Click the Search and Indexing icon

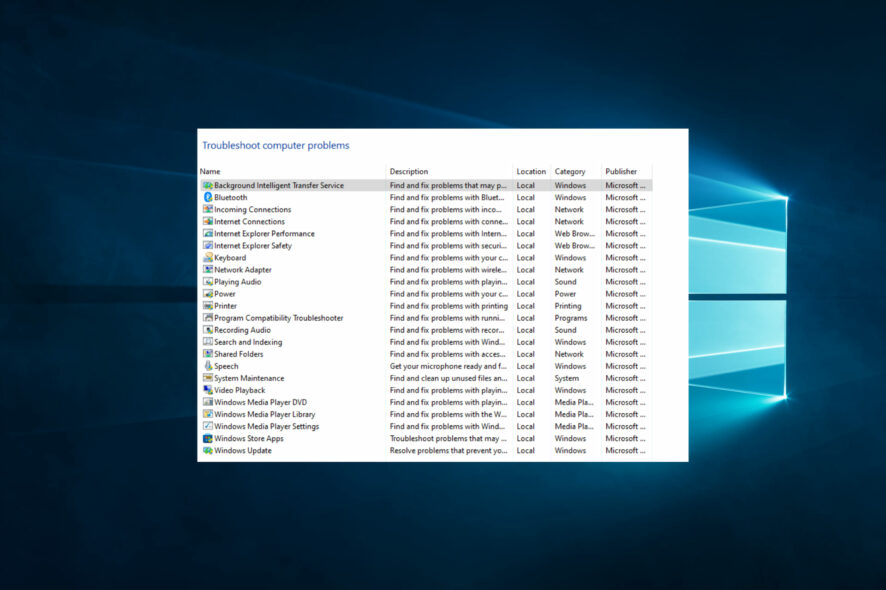click(208, 342)
